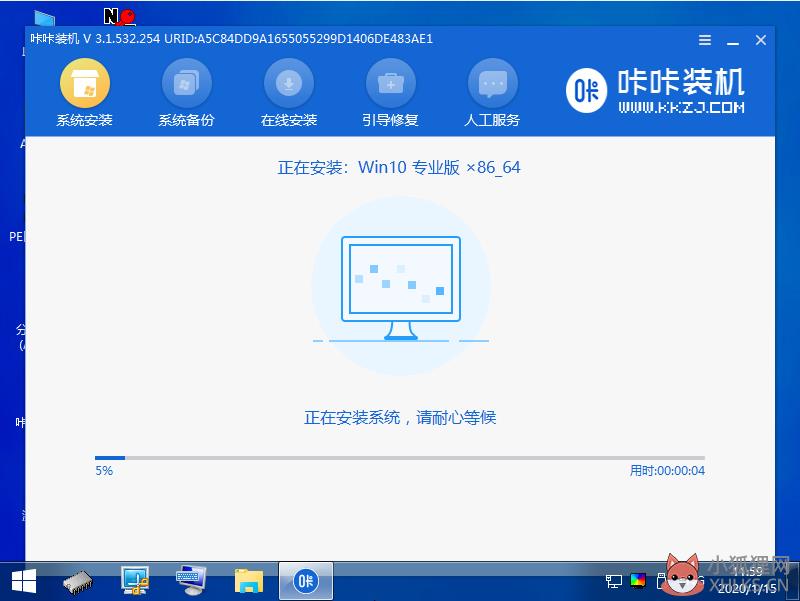Open the memory chip tool in taskbar
The image size is (800, 601).
[x=78, y=582]
